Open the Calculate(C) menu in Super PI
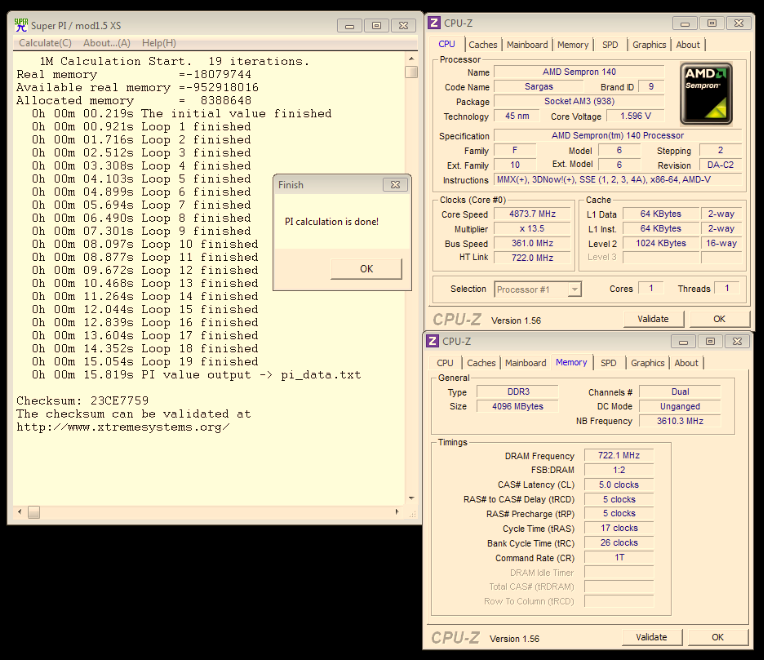764x660 pixels. (x=45, y=43)
